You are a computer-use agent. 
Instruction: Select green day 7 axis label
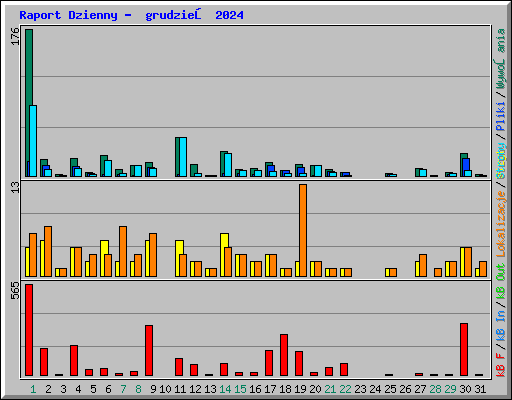pyautogui.click(x=123, y=389)
